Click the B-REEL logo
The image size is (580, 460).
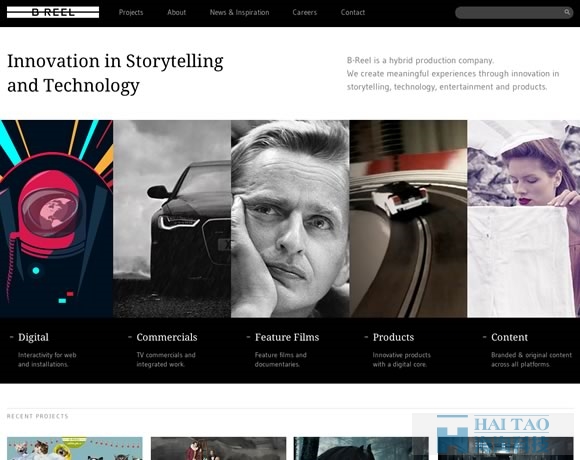coord(53,12)
